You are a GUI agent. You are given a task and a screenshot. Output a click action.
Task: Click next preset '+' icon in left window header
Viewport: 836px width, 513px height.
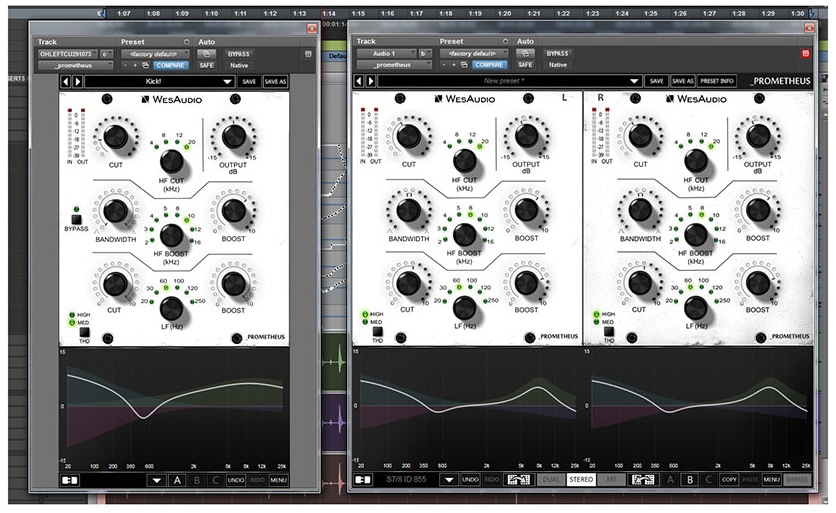pyautogui.click(x=134, y=66)
